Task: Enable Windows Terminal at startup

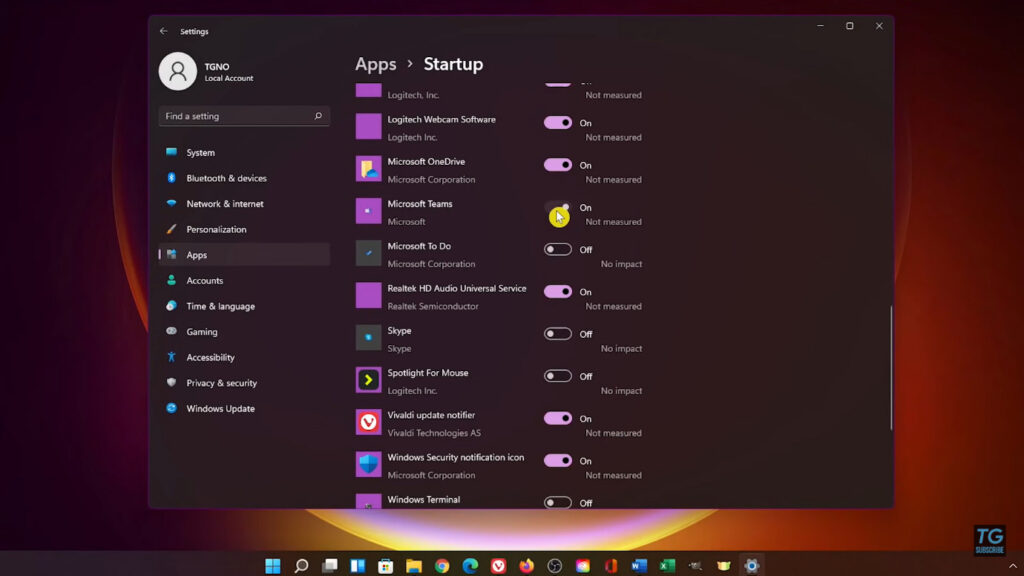Action: [x=558, y=502]
